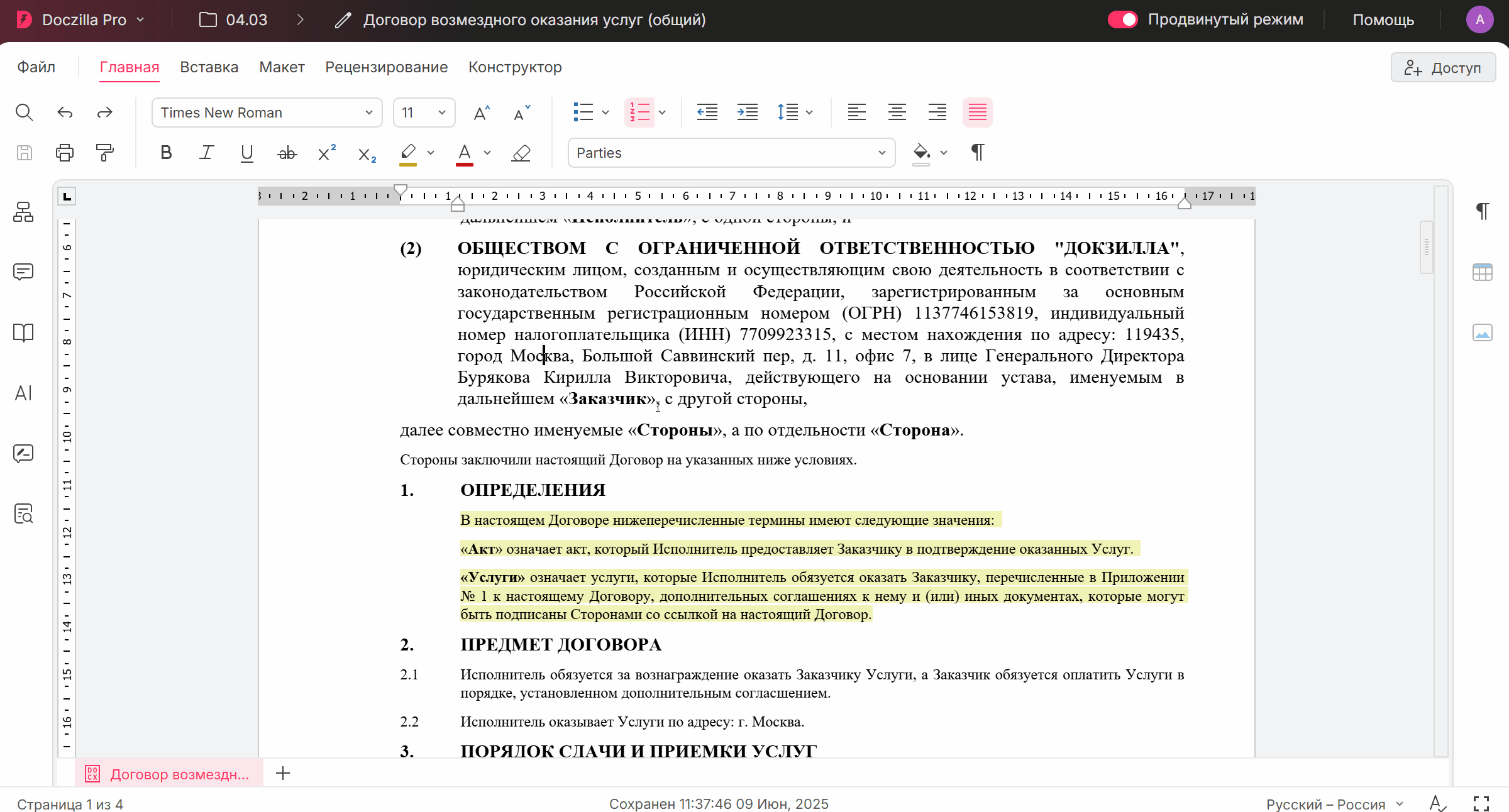1509x812 pixels.
Task: Increase paragraph indent
Action: pos(748,112)
